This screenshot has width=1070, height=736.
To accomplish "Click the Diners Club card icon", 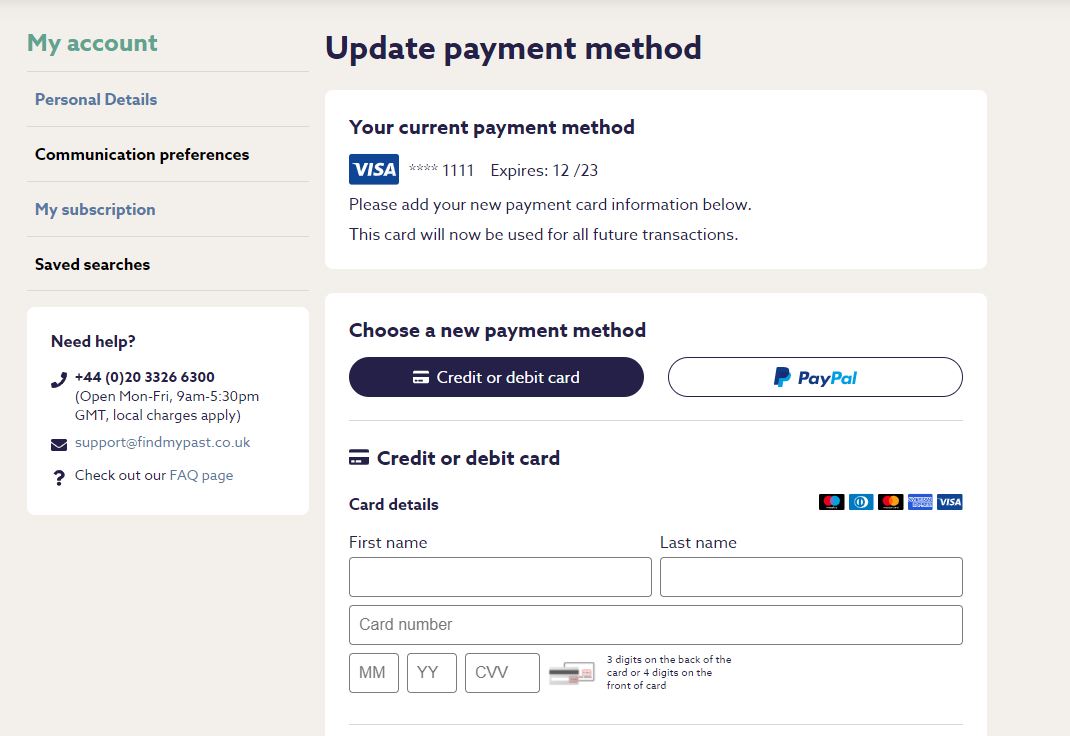I will [861, 502].
